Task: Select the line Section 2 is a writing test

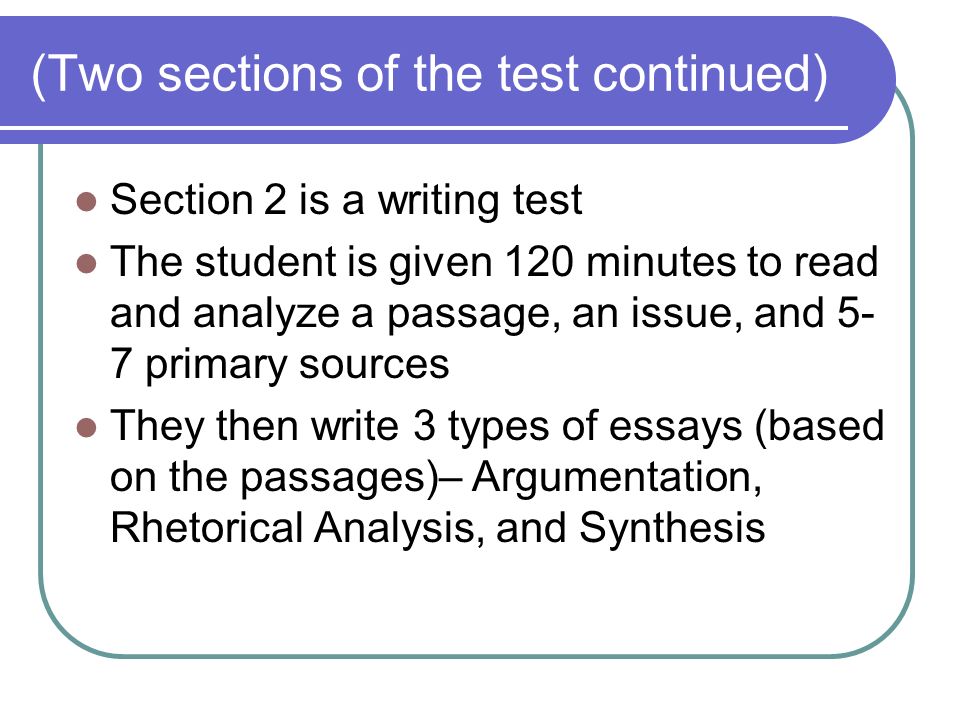Action: point(346,201)
